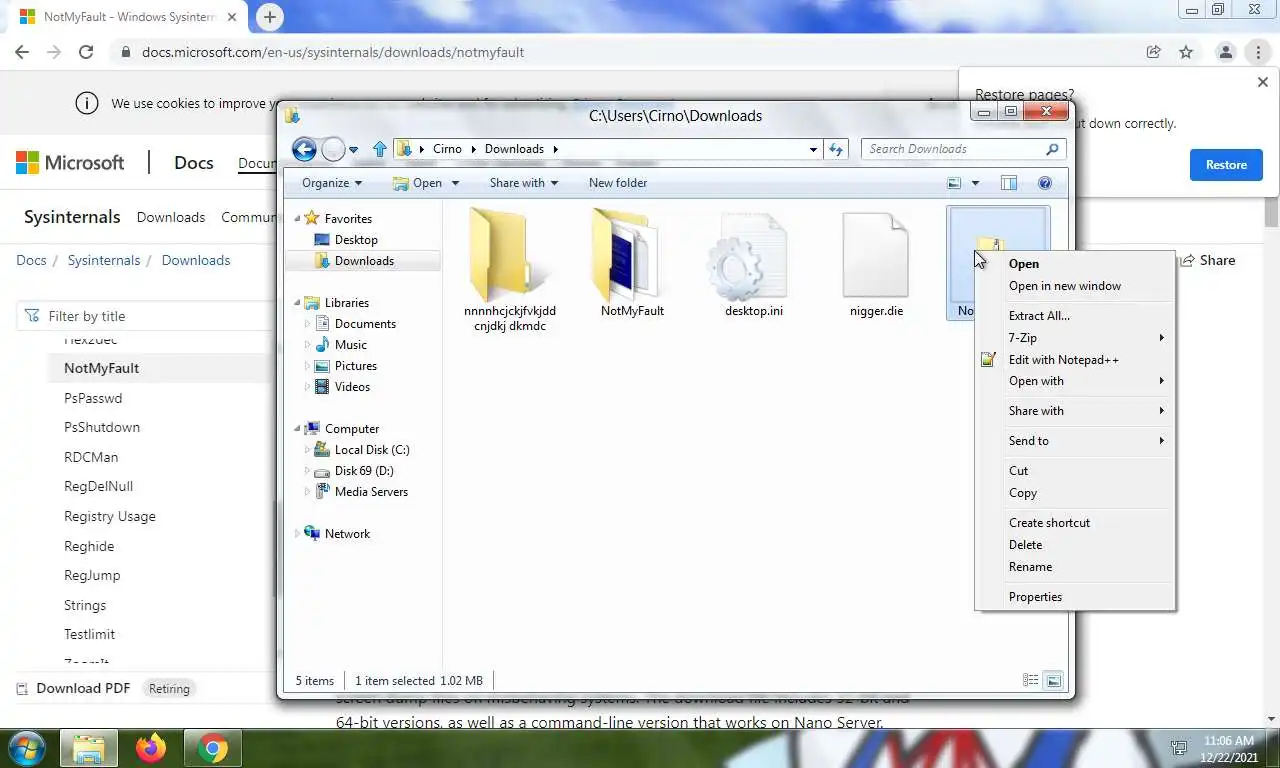Choose Edit with Notepad++

click(1075, 360)
